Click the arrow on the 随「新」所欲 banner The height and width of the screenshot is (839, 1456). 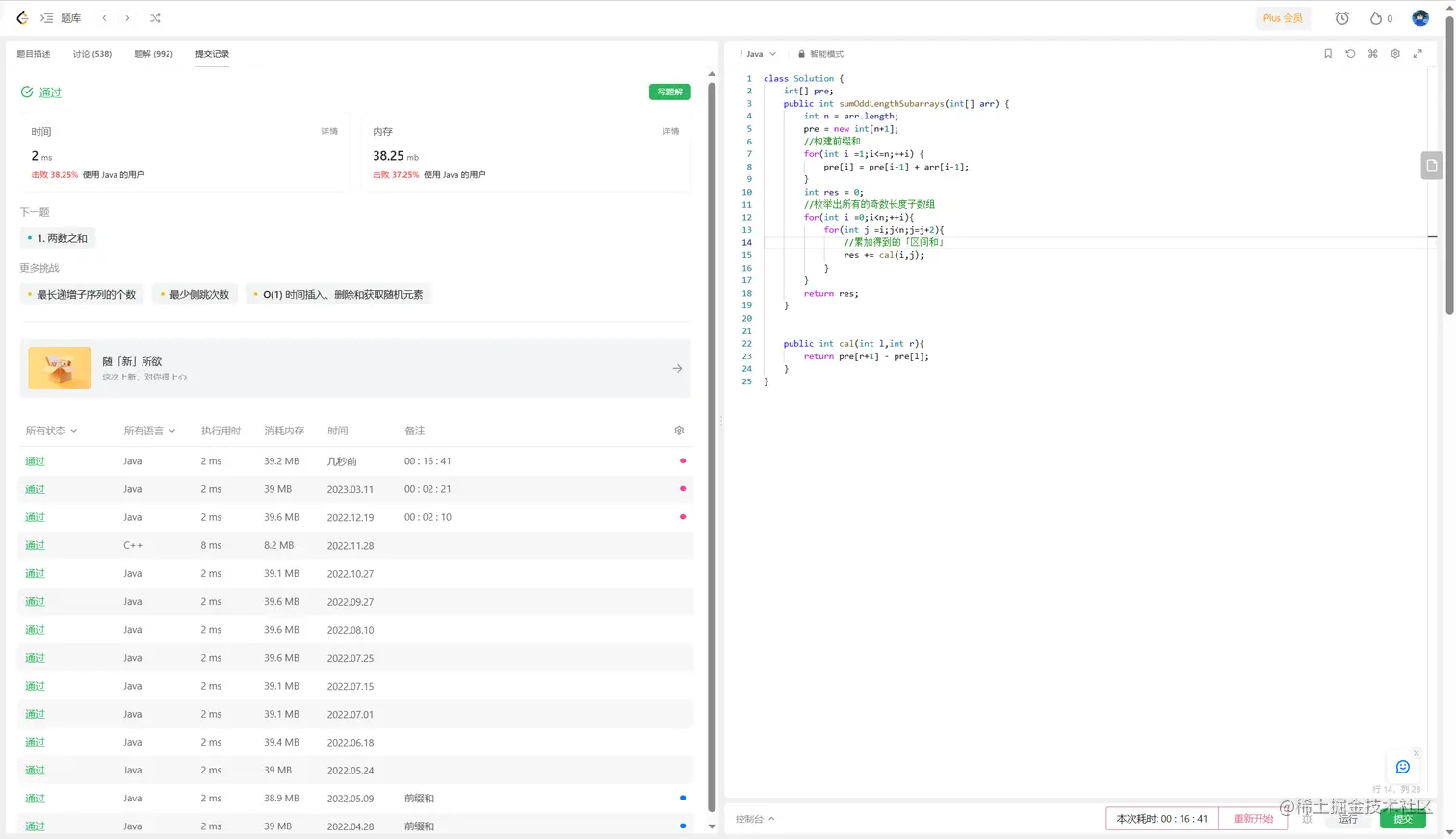[677, 368]
